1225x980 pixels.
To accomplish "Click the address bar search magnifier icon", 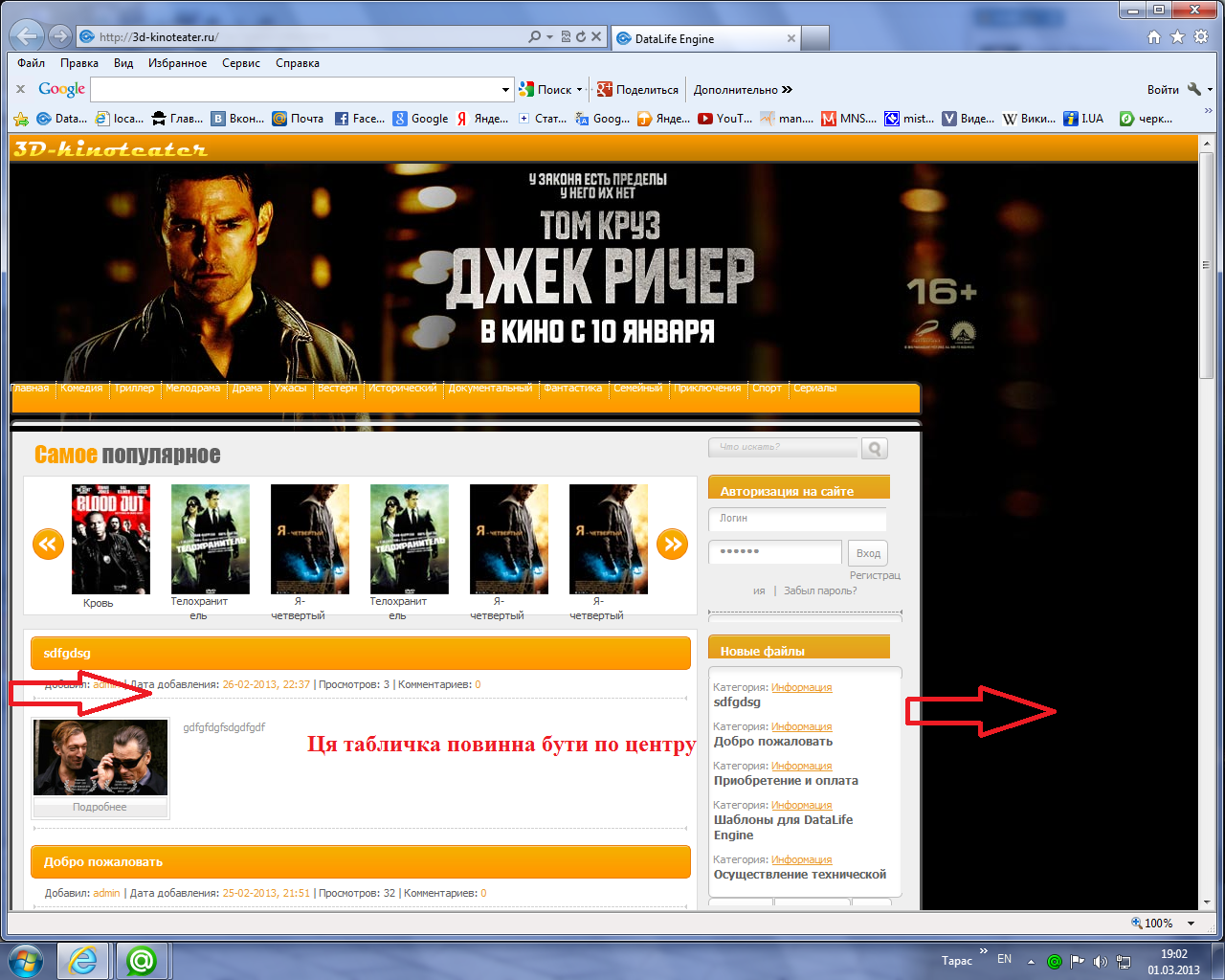I will (534, 37).
